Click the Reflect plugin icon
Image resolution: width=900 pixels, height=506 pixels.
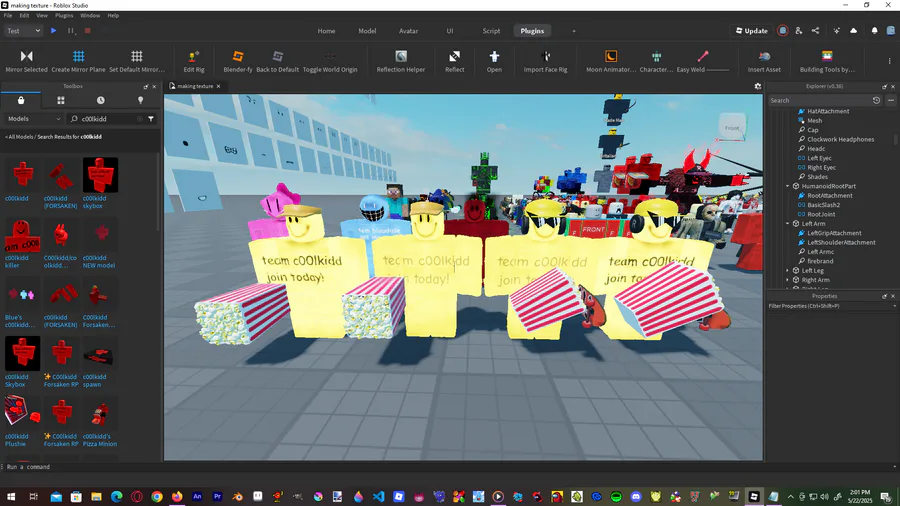[x=455, y=56]
